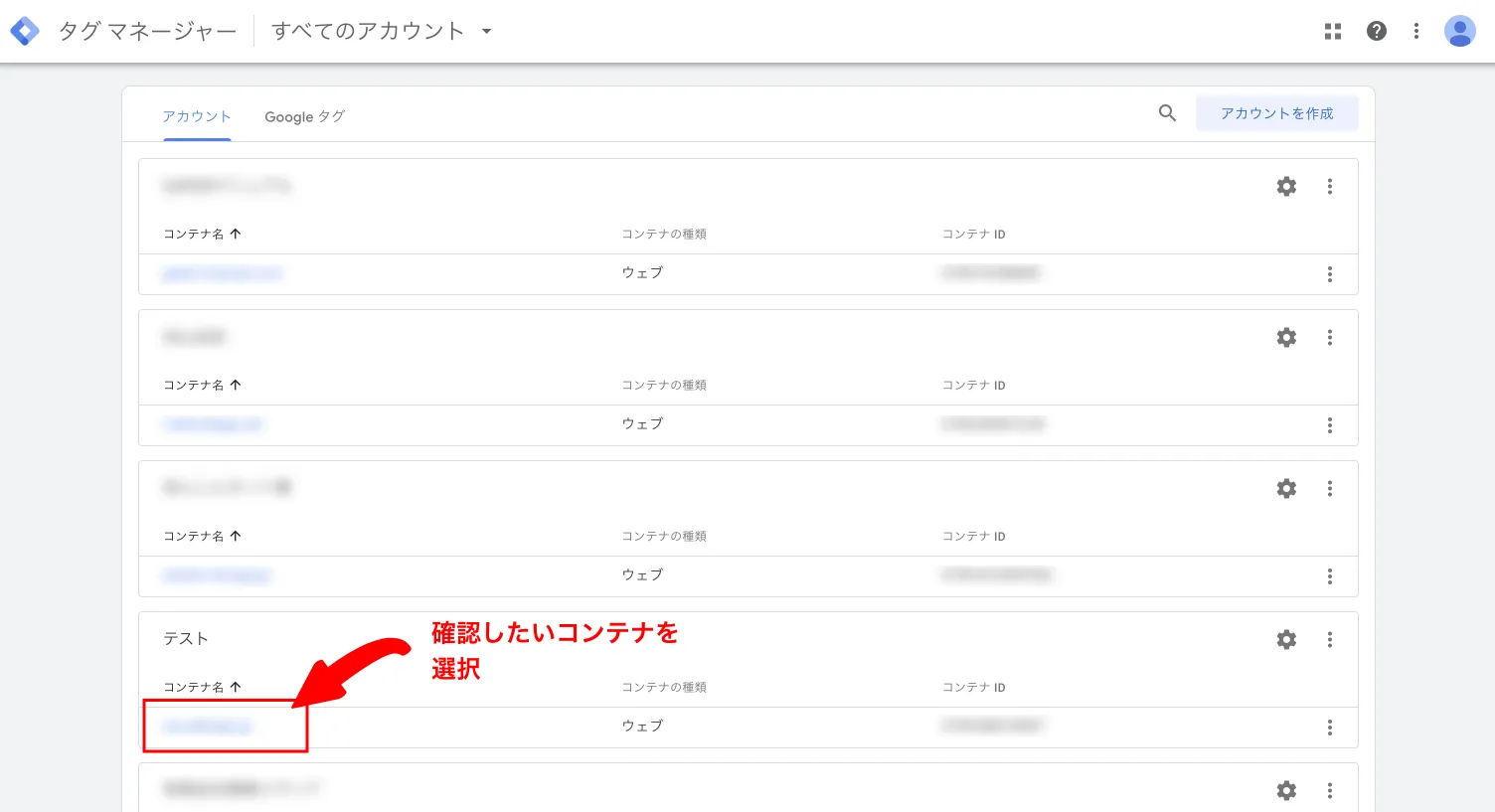Open settings gear of the first account card

click(x=1286, y=186)
